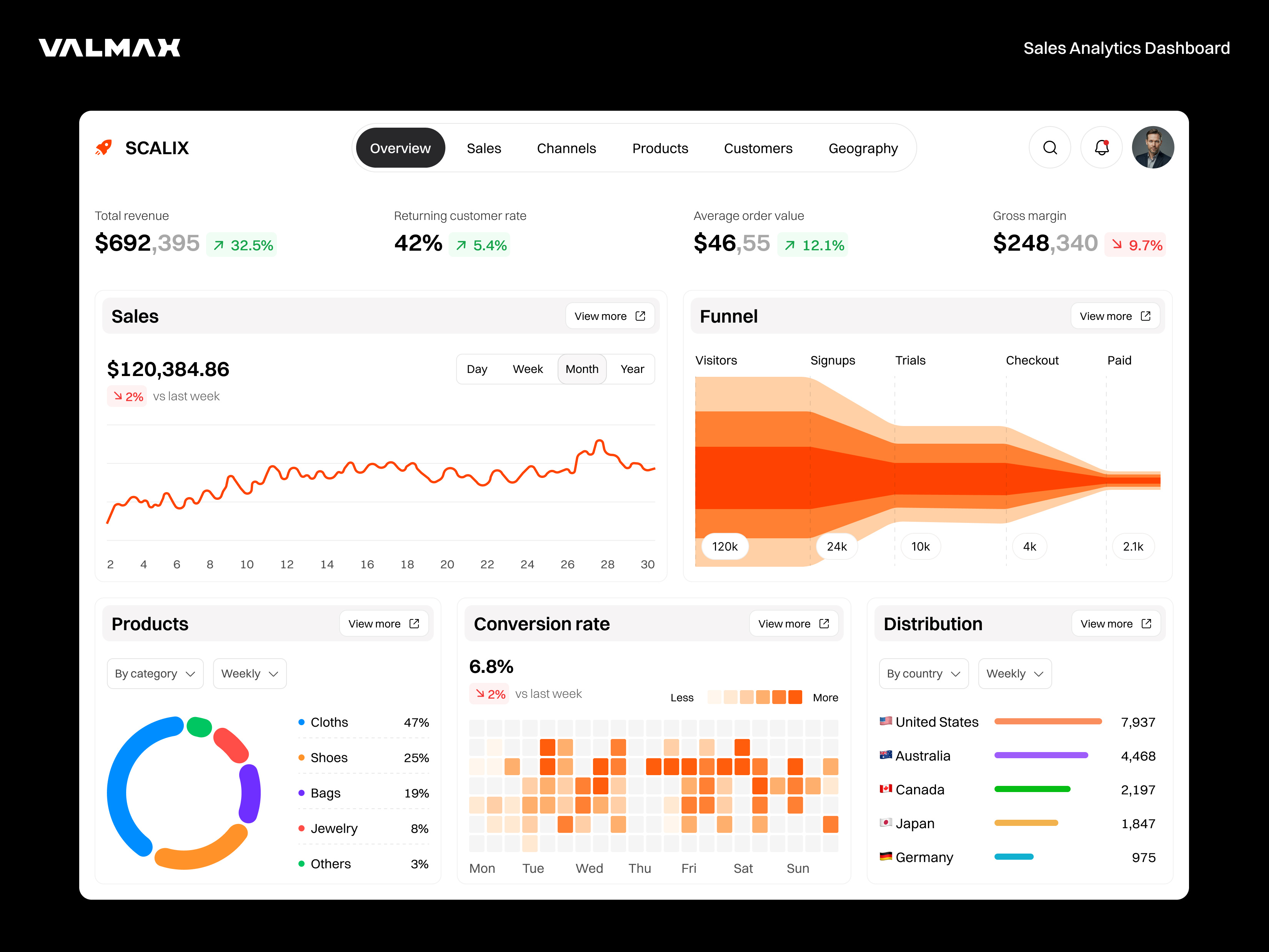Select the United States distribution bar
The height and width of the screenshot is (952, 1269).
click(x=1048, y=722)
